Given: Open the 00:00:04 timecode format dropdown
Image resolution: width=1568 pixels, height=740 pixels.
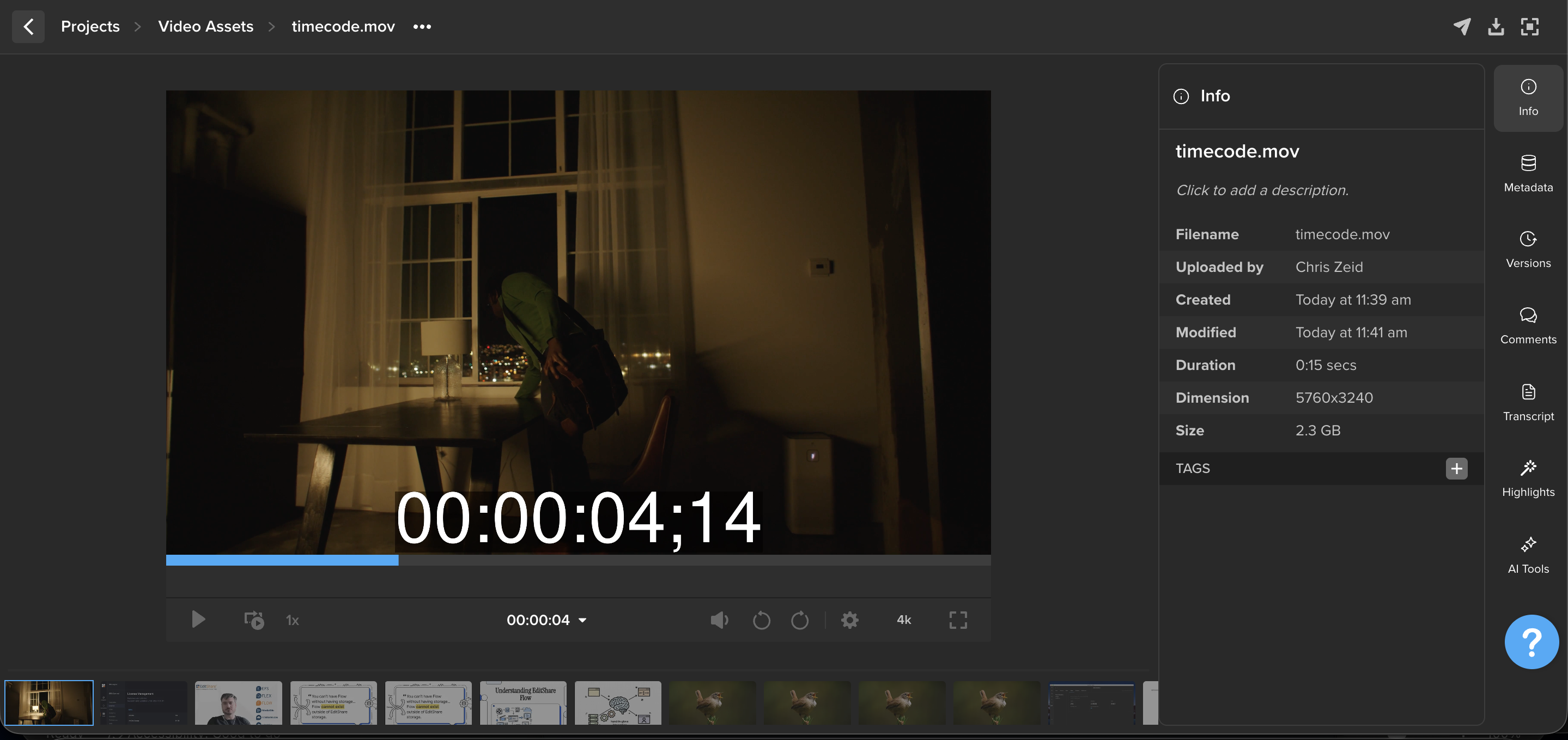Looking at the screenshot, I should coord(546,620).
